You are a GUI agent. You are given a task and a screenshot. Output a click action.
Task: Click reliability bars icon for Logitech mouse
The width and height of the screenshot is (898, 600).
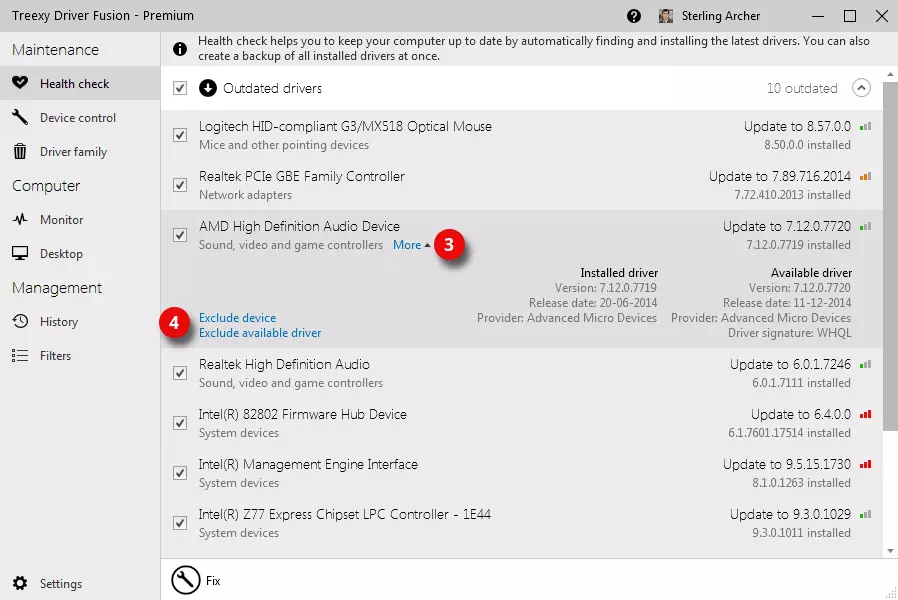(865, 127)
